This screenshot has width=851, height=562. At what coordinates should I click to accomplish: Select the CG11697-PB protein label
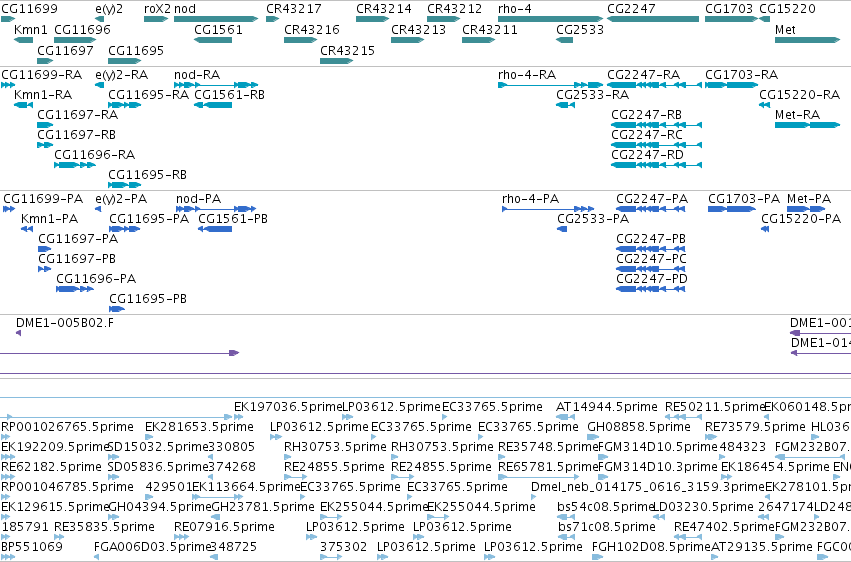(x=77, y=258)
